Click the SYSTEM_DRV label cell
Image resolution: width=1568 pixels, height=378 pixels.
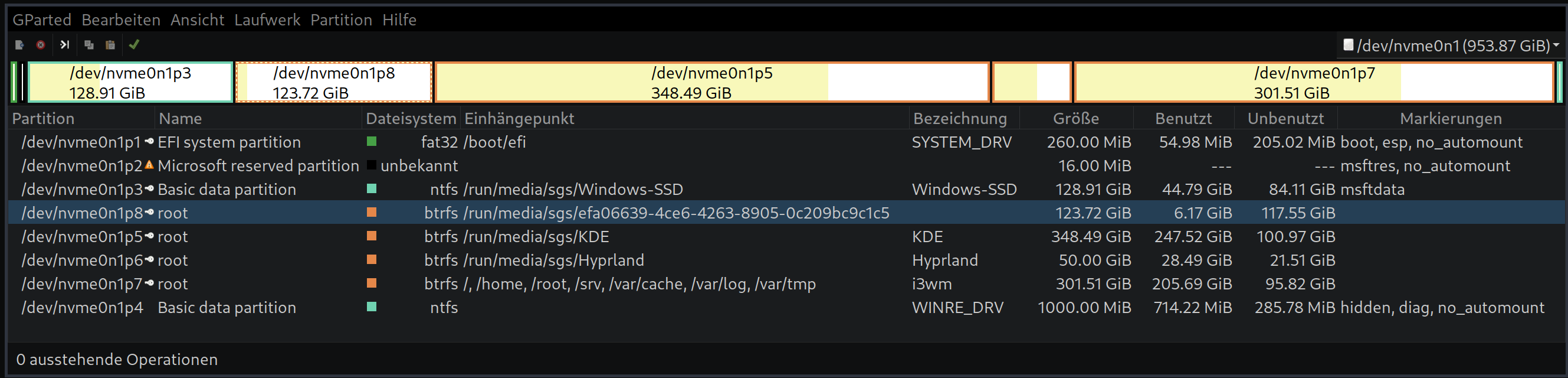pyautogui.click(x=962, y=142)
